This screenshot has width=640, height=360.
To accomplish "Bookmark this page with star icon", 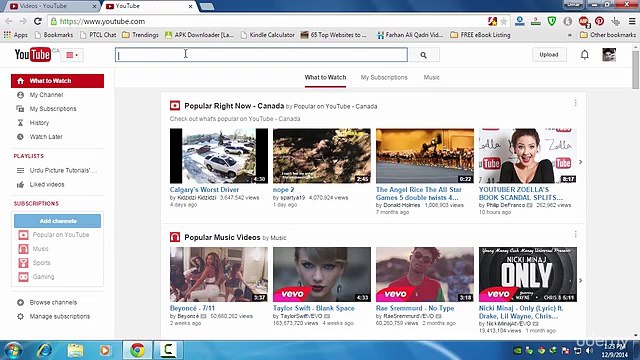I will pos(504,21).
